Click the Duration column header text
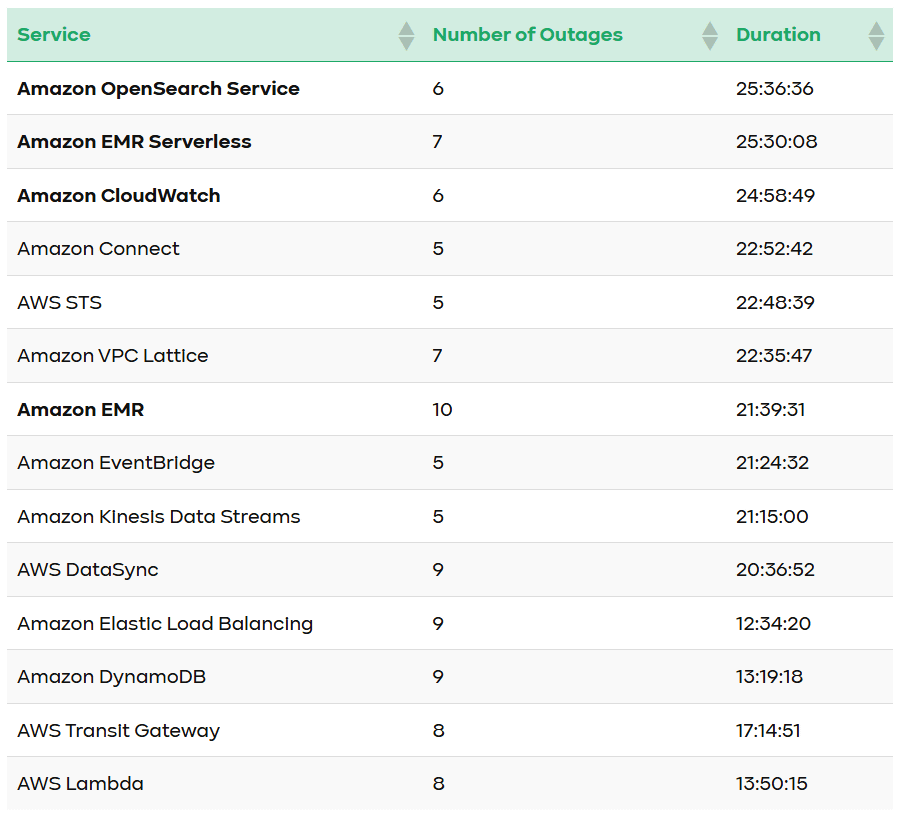The image size is (903, 837). click(x=778, y=35)
